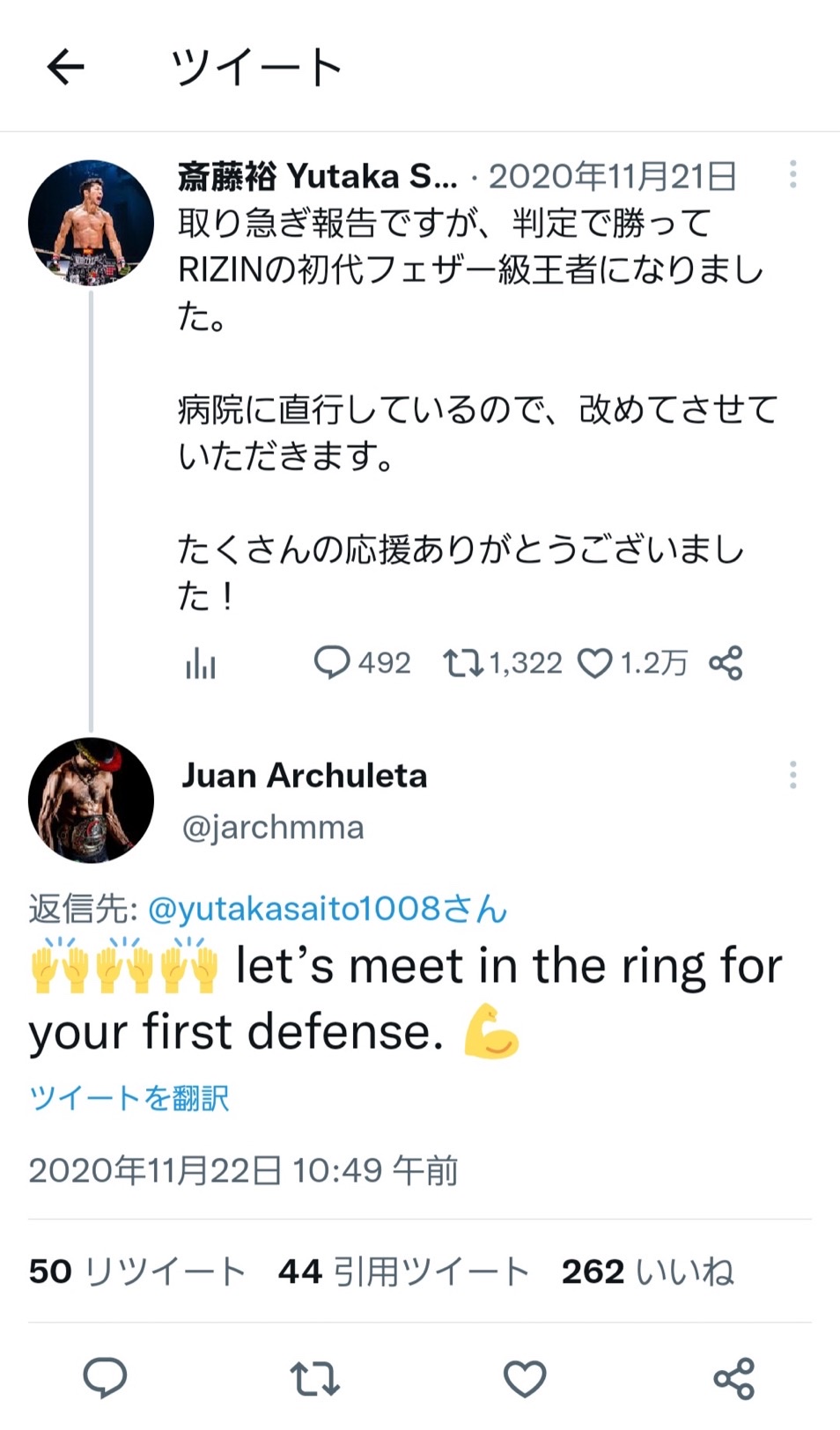Image resolution: width=840 pixels, height=1430 pixels.
Task: Share Juan Archuleta's reply tweet
Action: 734,1378
